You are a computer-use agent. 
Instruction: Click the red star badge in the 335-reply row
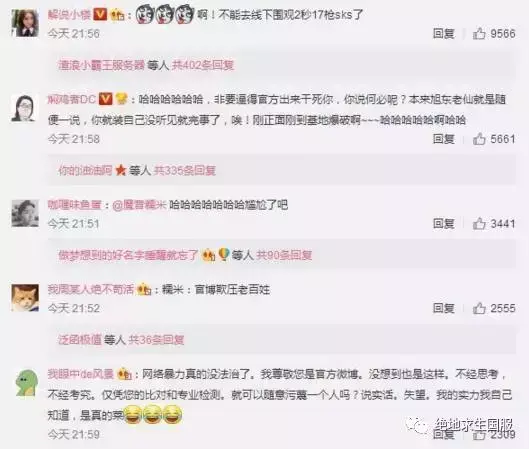click(120, 170)
